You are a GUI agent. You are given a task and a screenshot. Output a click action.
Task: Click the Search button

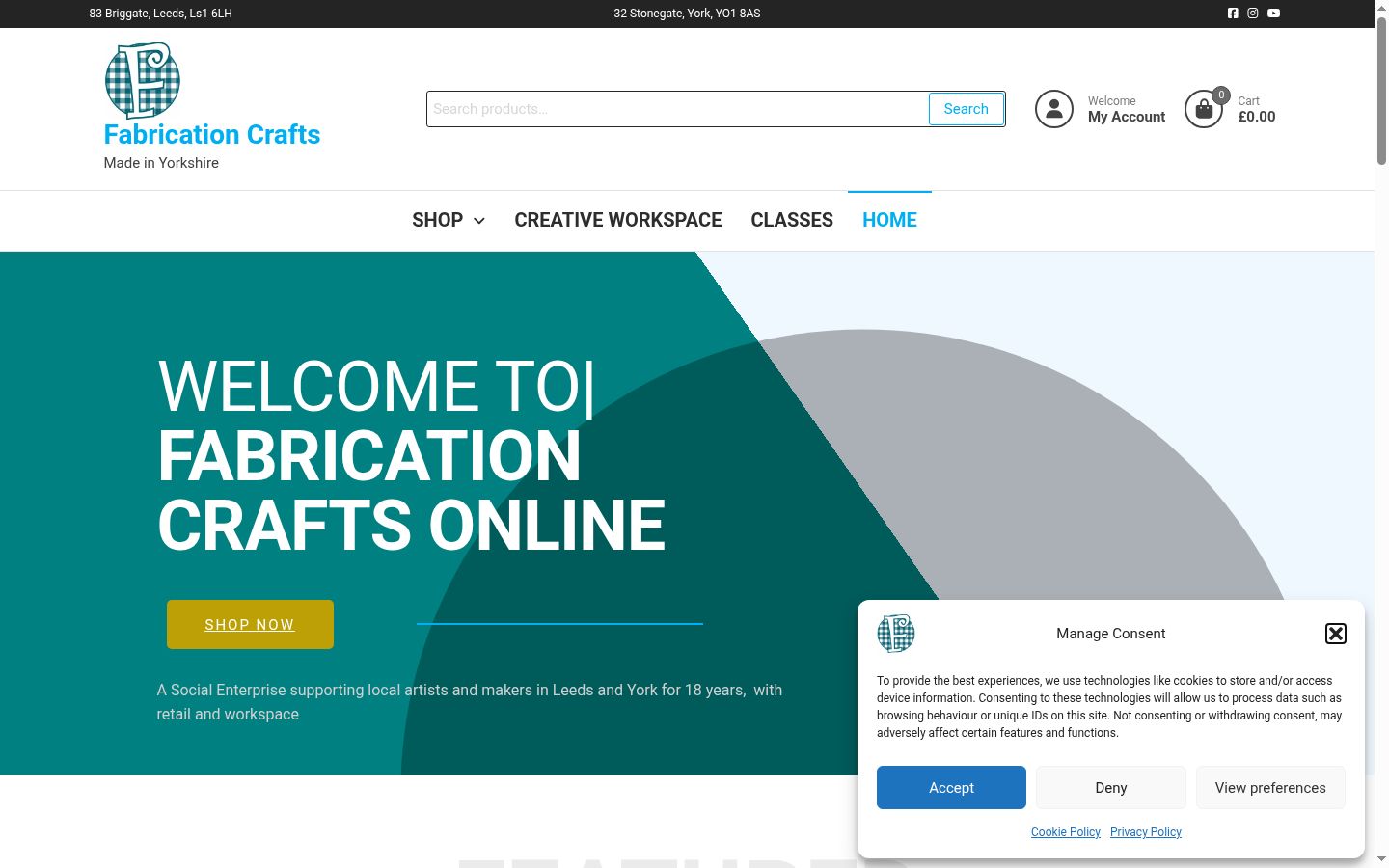[966, 109]
